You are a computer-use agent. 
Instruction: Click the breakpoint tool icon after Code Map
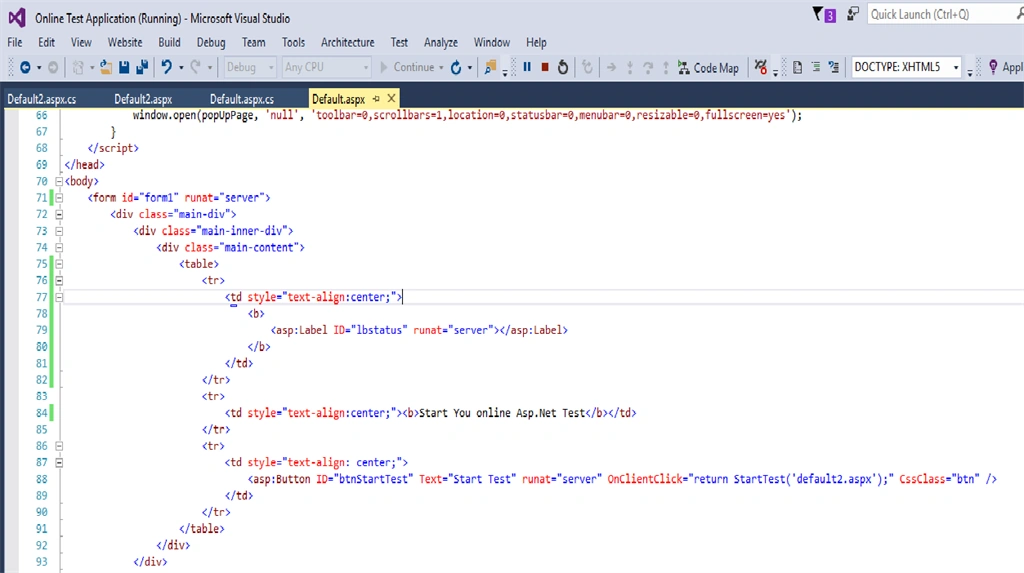[x=761, y=67]
